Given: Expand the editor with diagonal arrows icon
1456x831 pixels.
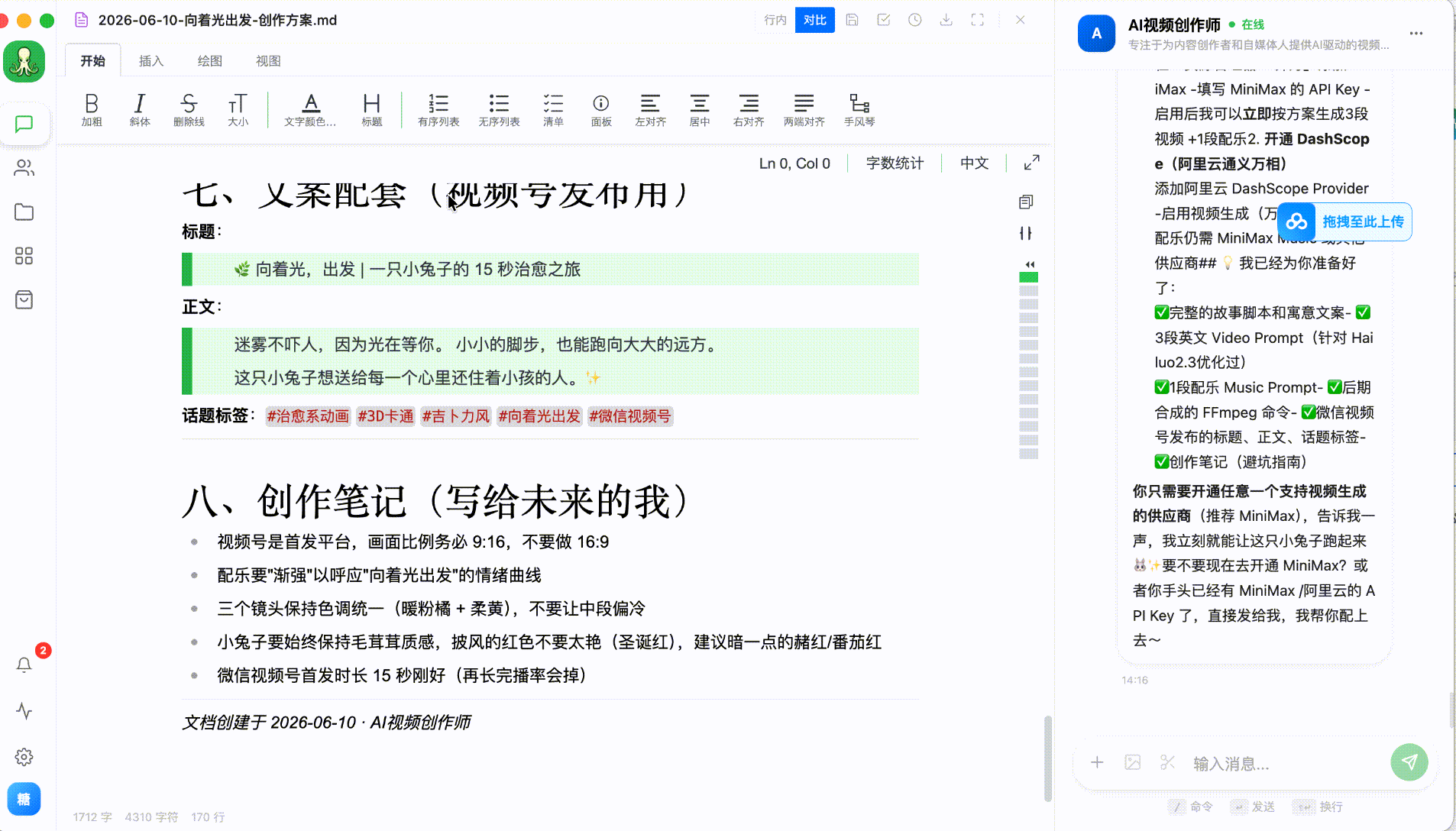Looking at the screenshot, I should 1031,163.
